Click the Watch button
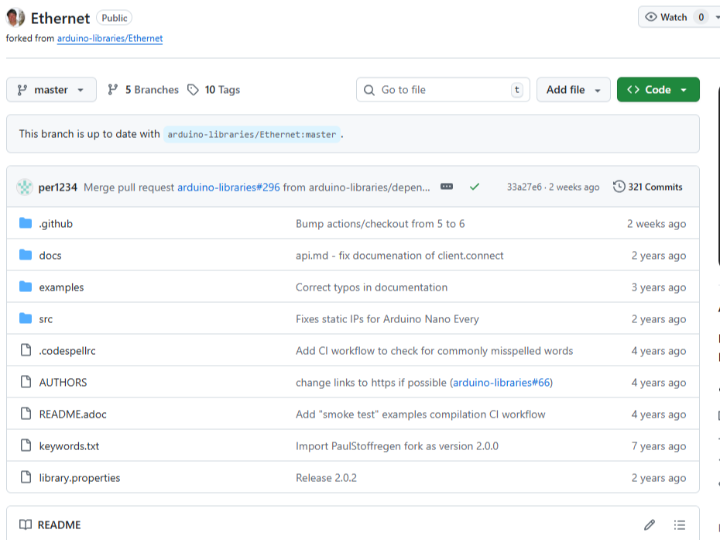720x540 pixels. tap(667, 17)
